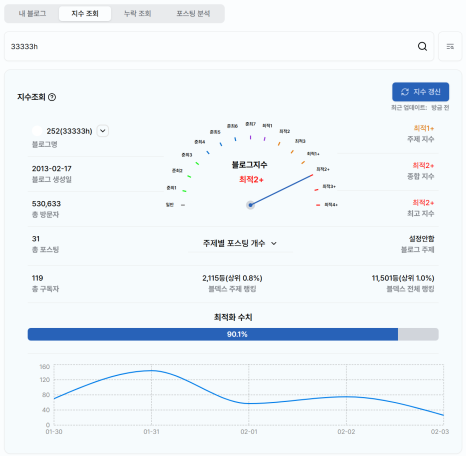Click the 지수 갱신 button

[x=420, y=92]
